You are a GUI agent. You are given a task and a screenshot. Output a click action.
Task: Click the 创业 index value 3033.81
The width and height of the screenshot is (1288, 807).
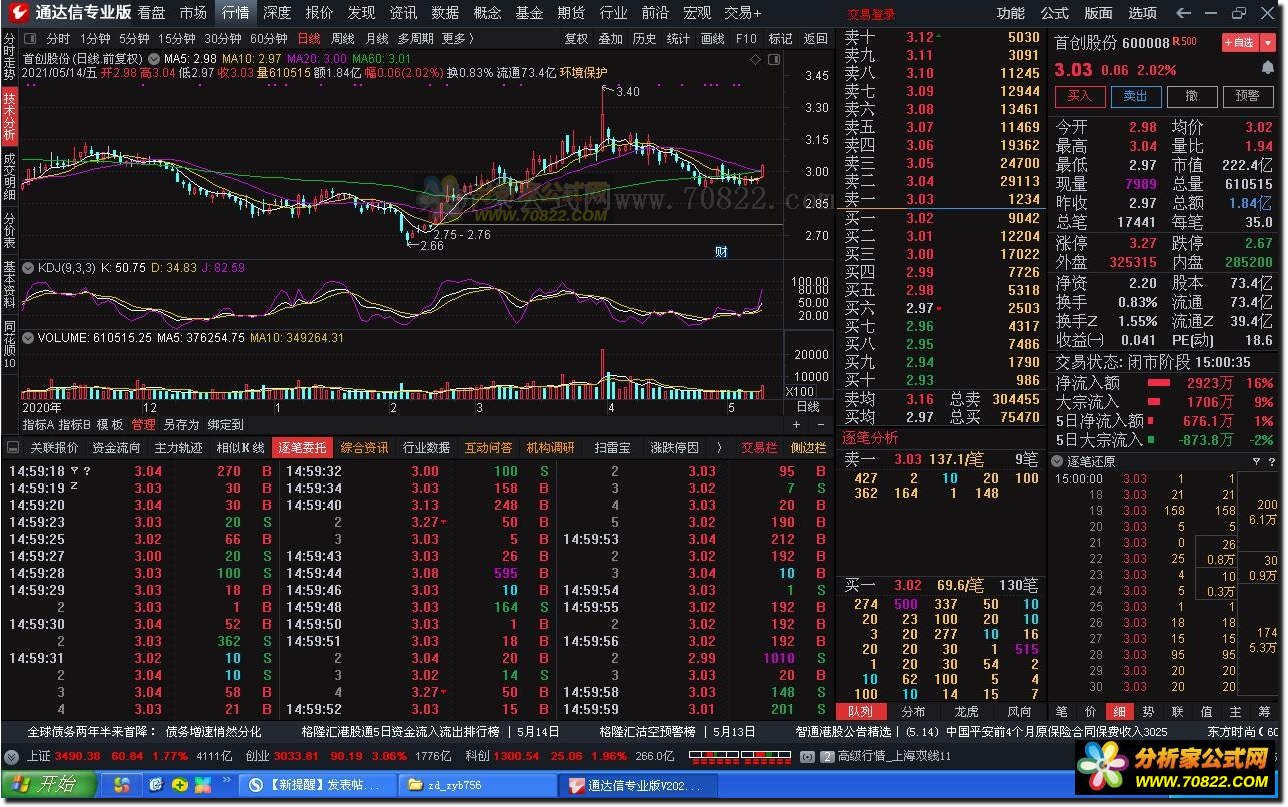point(297,757)
